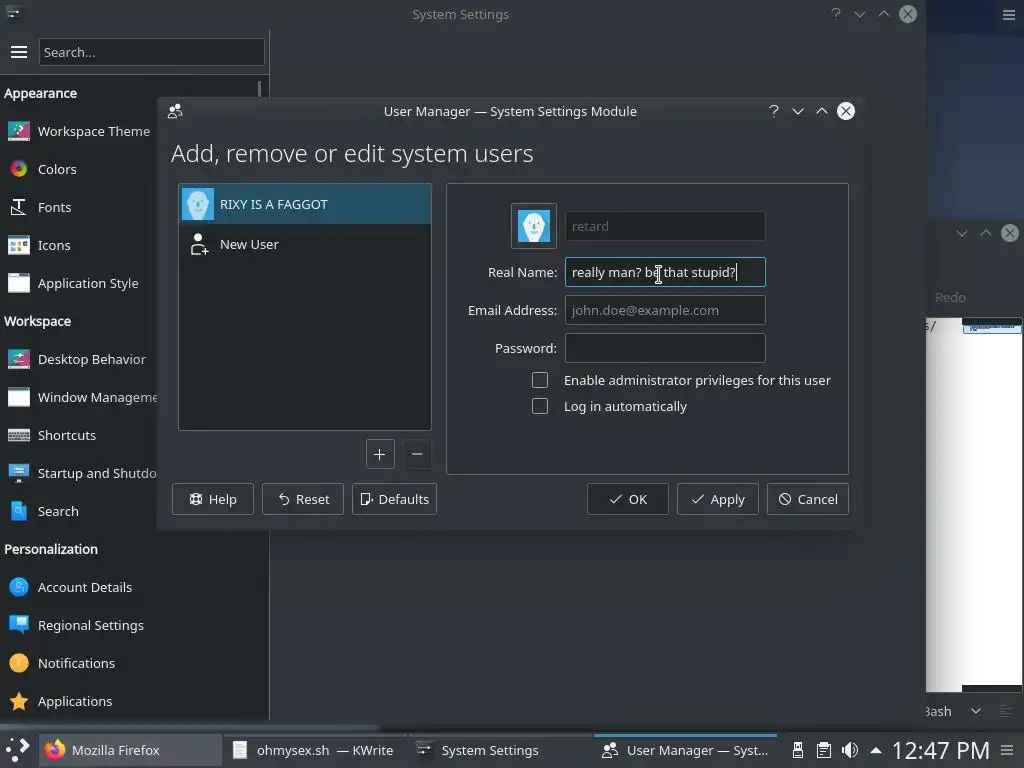Open the panel menu at taskbar right end
The height and width of the screenshot is (768, 1024).
[1008, 750]
